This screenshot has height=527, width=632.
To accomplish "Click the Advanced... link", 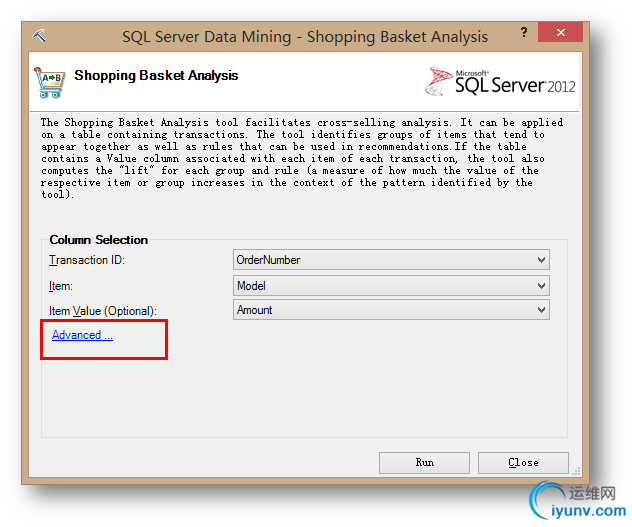I will point(82,335).
